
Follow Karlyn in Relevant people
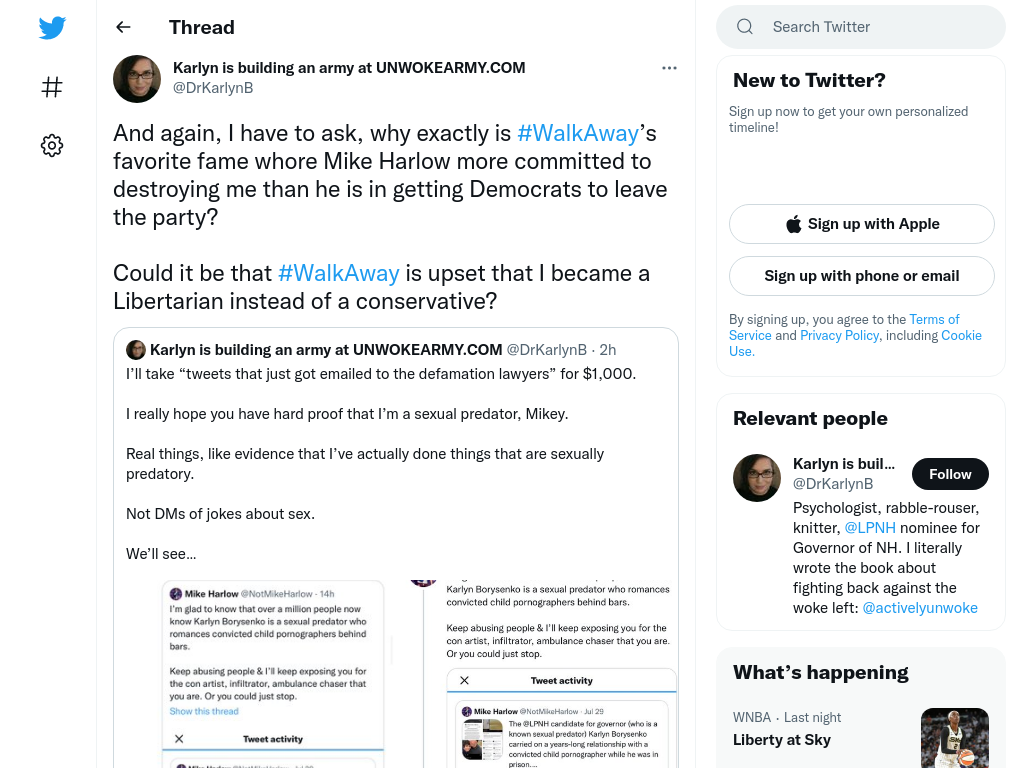coord(950,474)
